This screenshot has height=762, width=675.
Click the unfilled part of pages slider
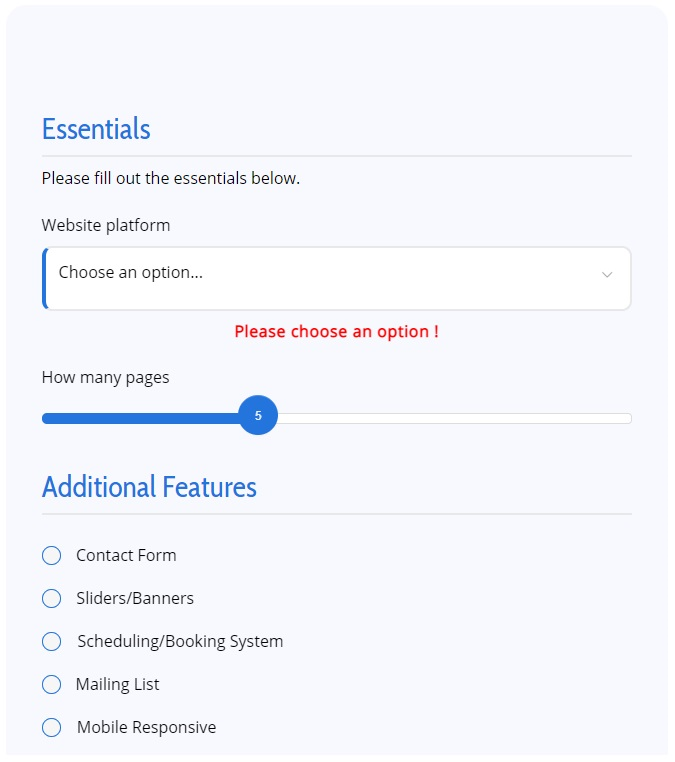point(454,418)
